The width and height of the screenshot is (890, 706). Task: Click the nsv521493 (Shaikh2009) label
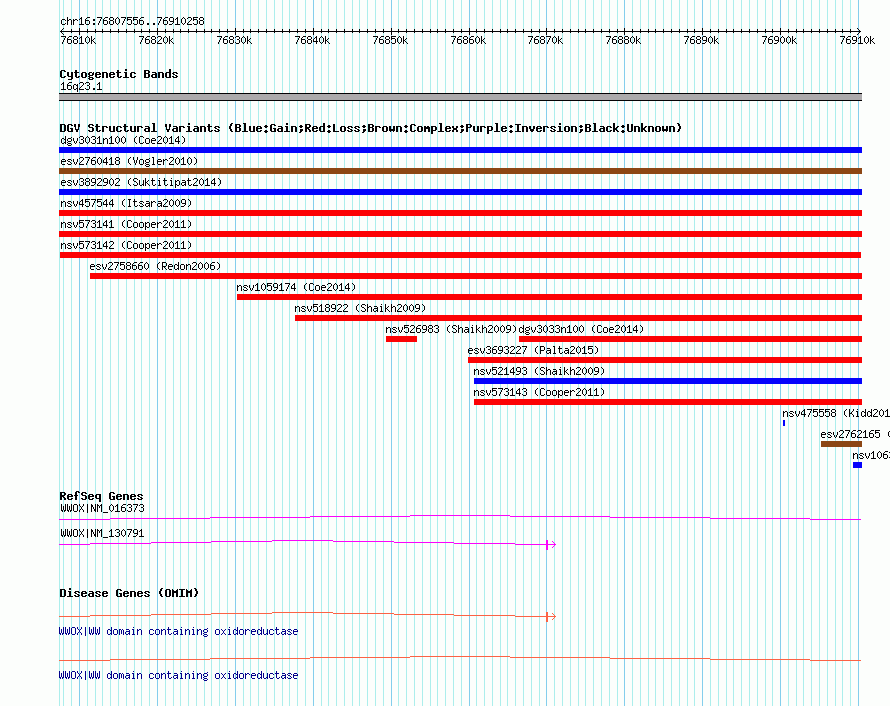(x=539, y=371)
